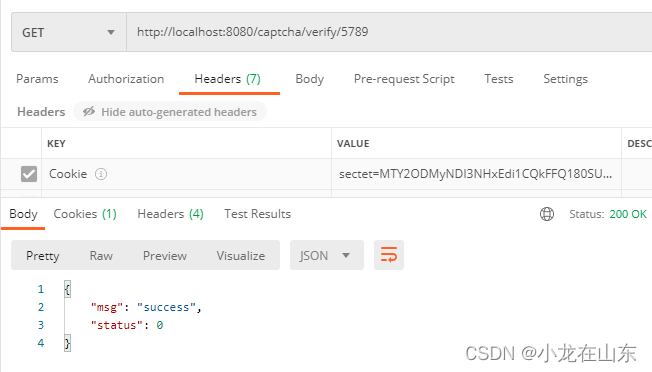Click the globe network icon near Status

click(547, 214)
